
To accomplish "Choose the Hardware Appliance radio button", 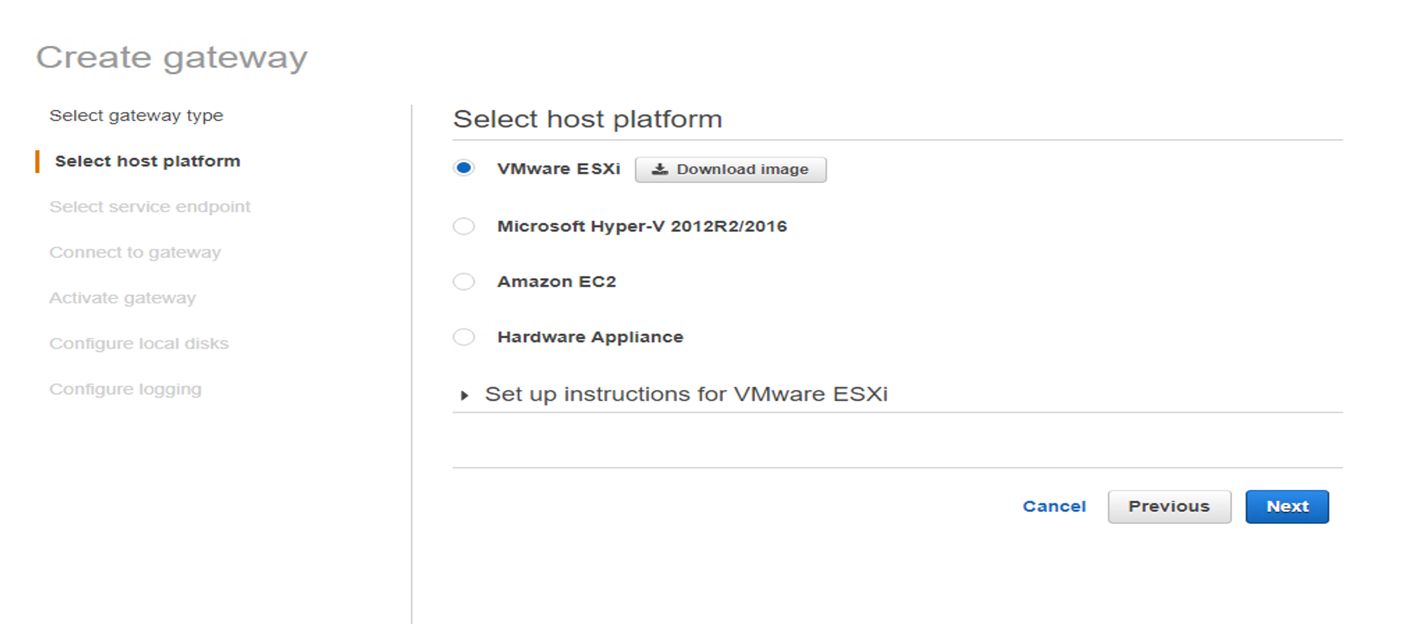I will pyautogui.click(x=464, y=336).
